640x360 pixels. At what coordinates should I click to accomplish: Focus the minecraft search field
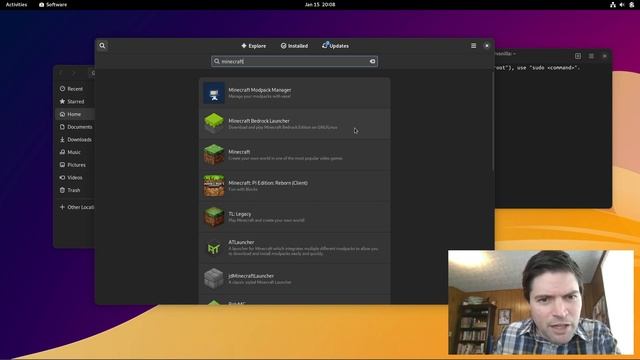[x=294, y=61]
